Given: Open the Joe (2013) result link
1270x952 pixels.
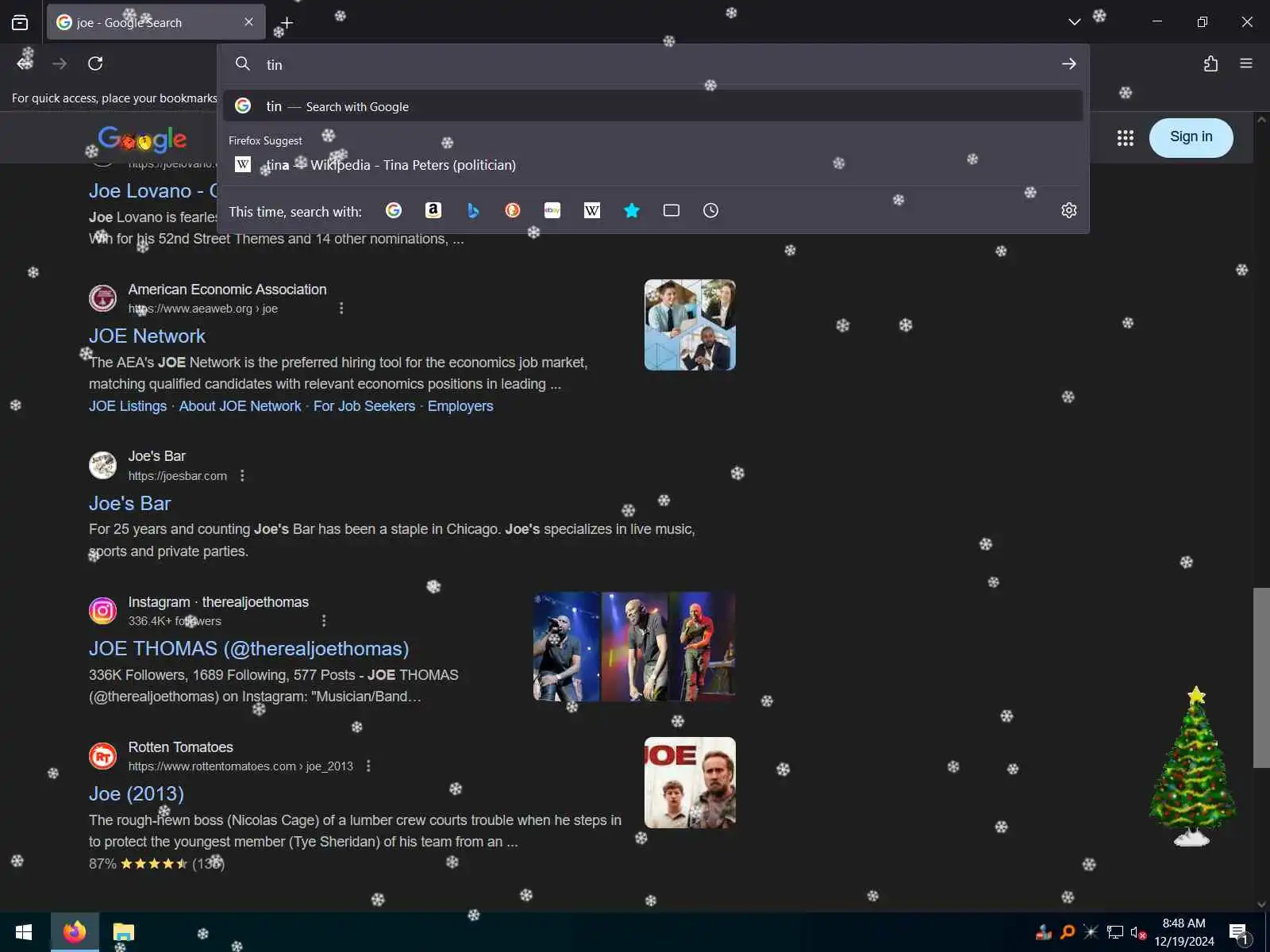Looking at the screenshot, I should pyautogui.click(x=137, y=794).
